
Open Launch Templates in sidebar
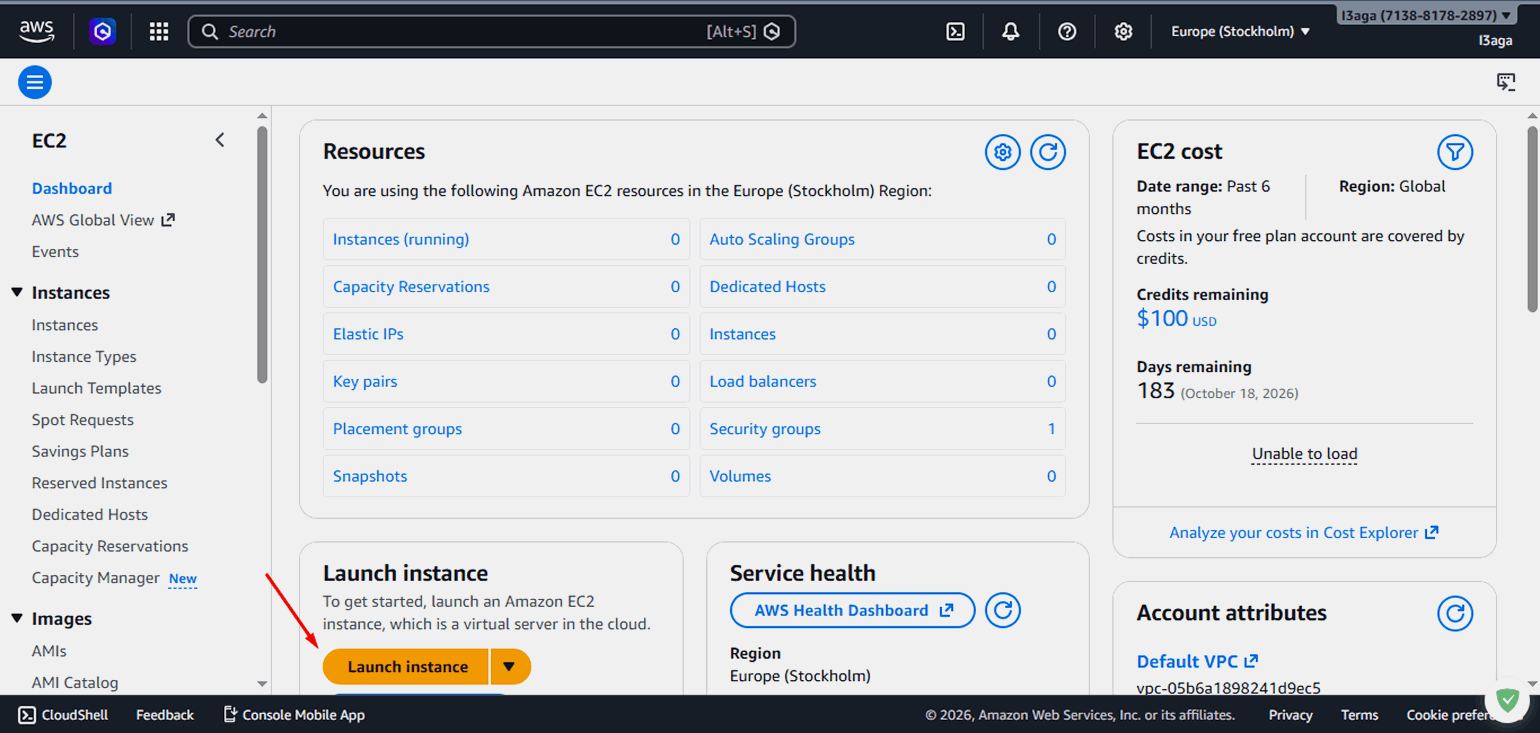coord(96,388)
